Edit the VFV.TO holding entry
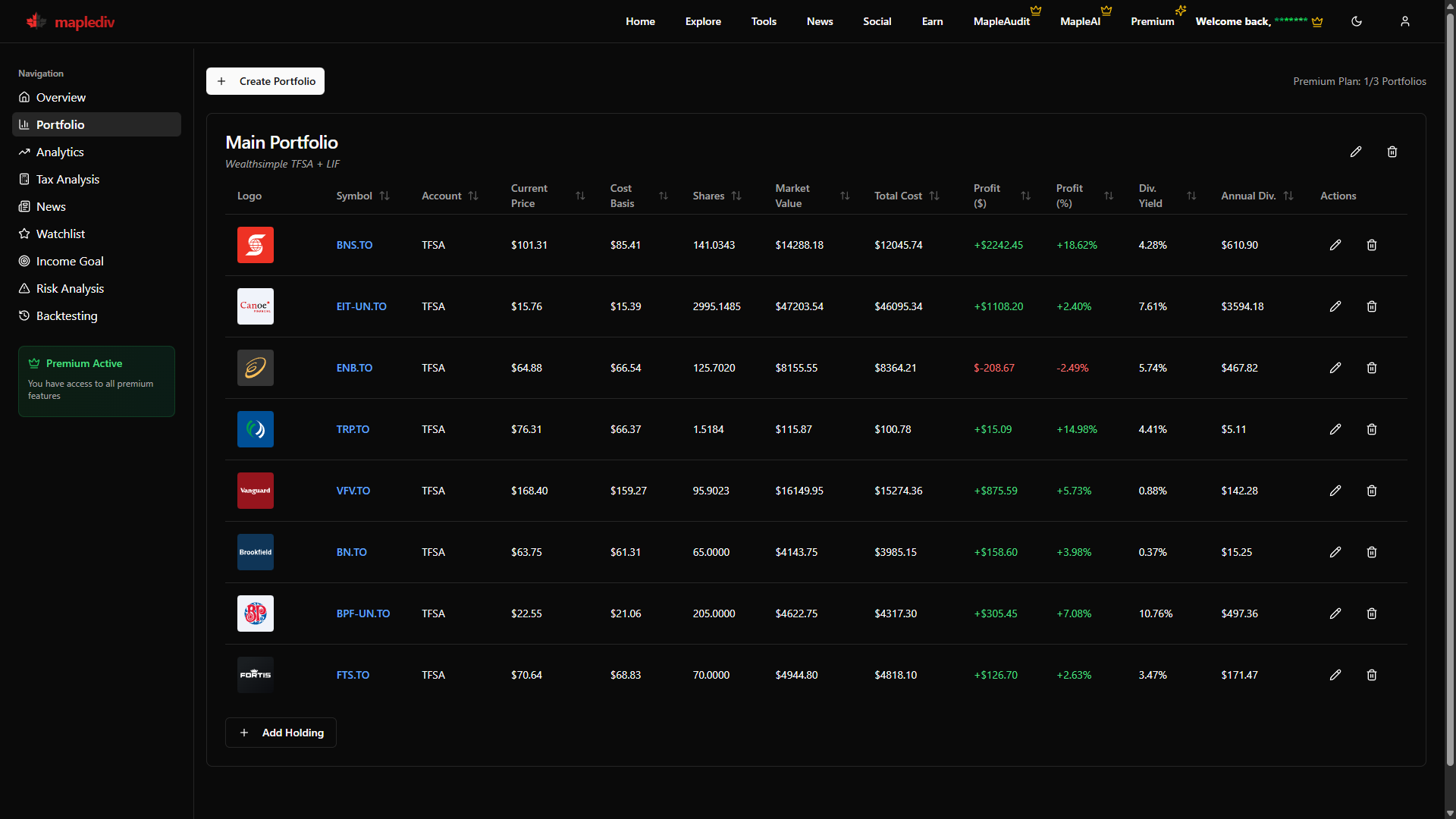 pos(1335,491)
